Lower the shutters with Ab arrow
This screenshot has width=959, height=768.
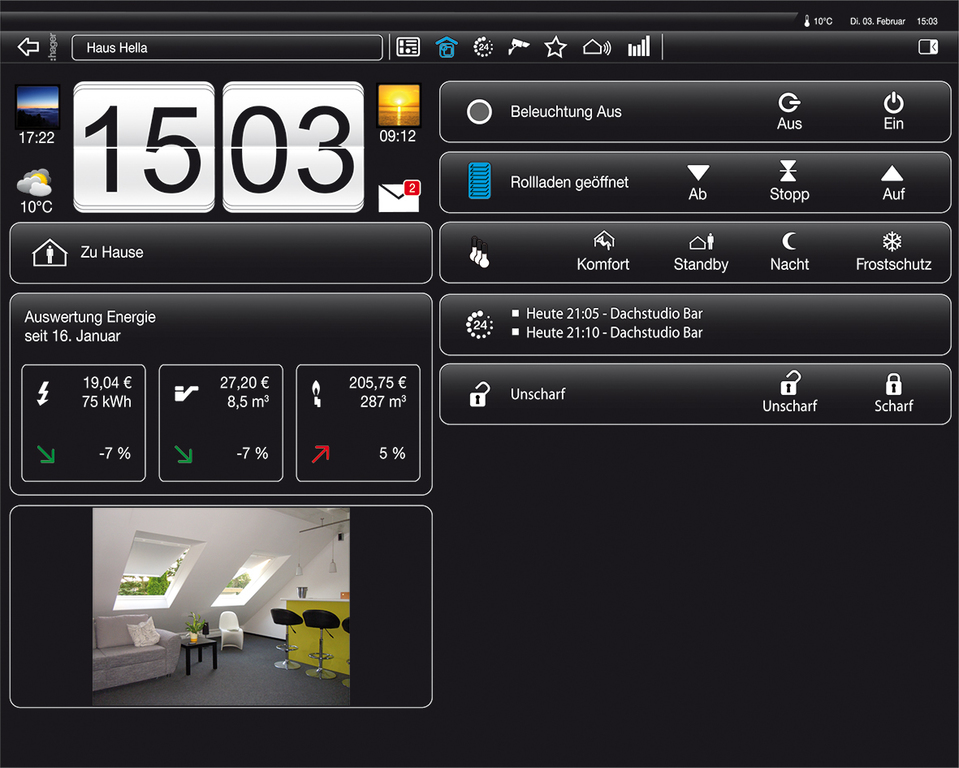point(698,182)
